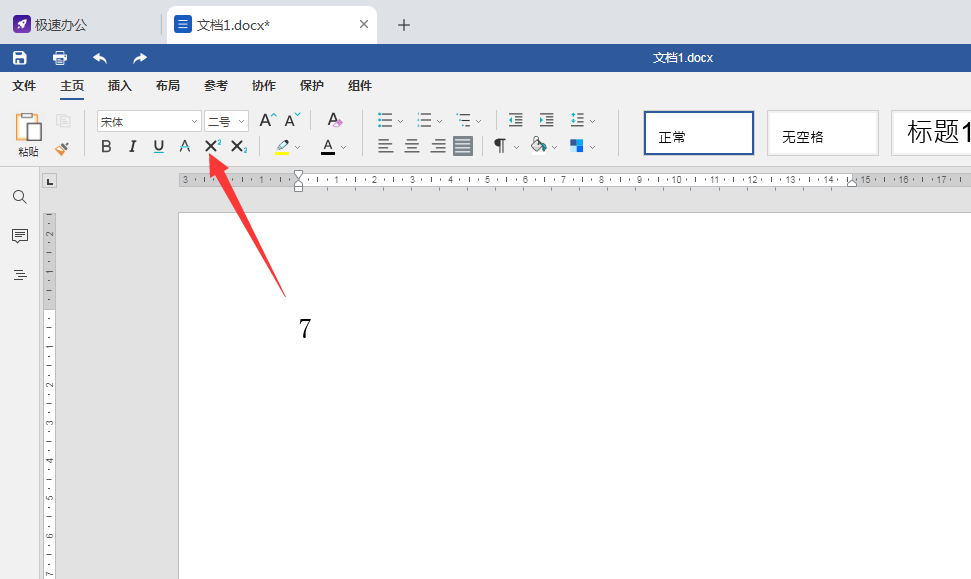Click the subscript X₂ icon
The height and width of the screenshot is (579, 971).
tap(238, 146)
